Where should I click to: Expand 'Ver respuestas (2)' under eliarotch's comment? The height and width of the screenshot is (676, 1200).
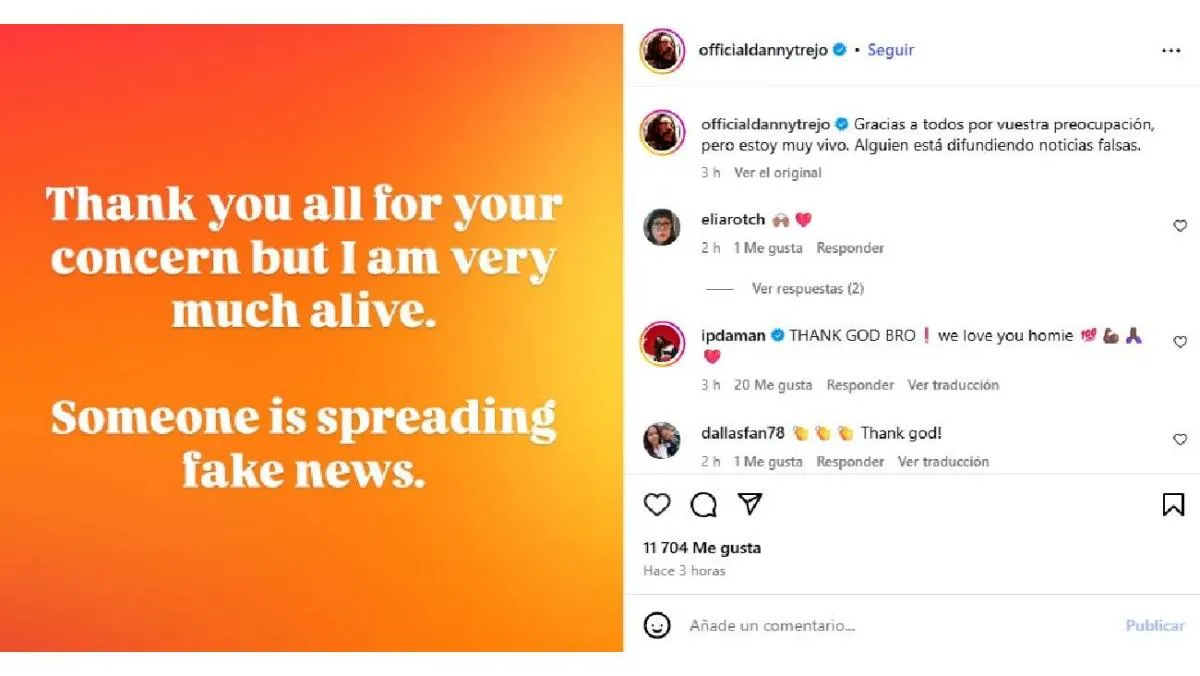(807, 288)
